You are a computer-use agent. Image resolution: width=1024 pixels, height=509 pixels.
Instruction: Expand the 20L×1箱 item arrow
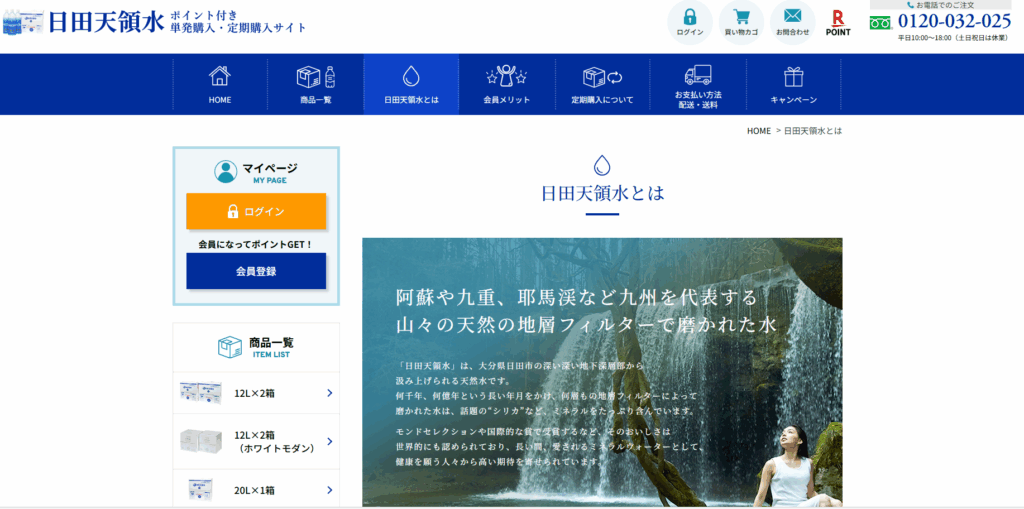point(329,490)
